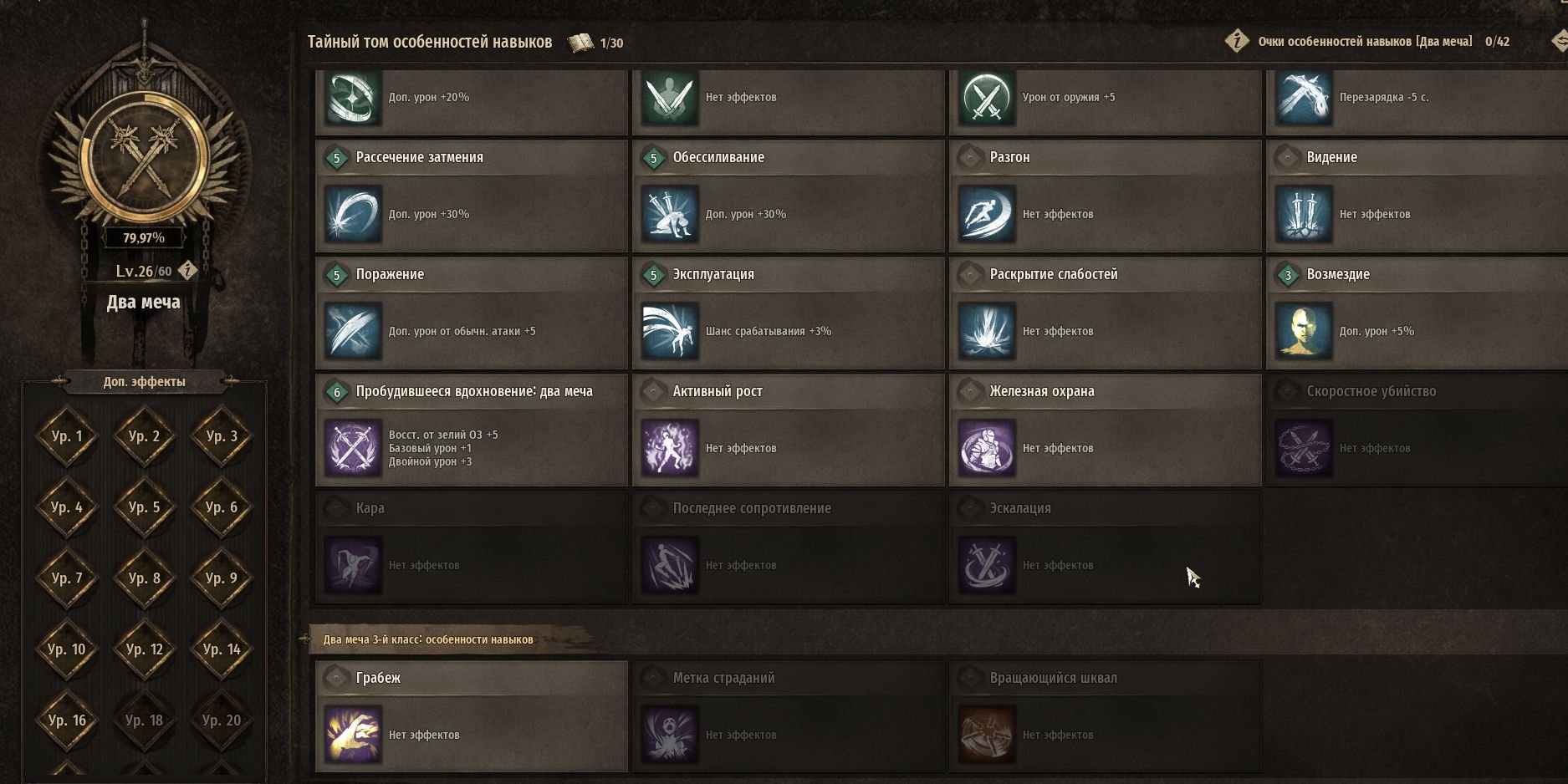Select the Обессиливание skill icon
This screenshot has height=784, width=1568.
(x=669, y=214)
